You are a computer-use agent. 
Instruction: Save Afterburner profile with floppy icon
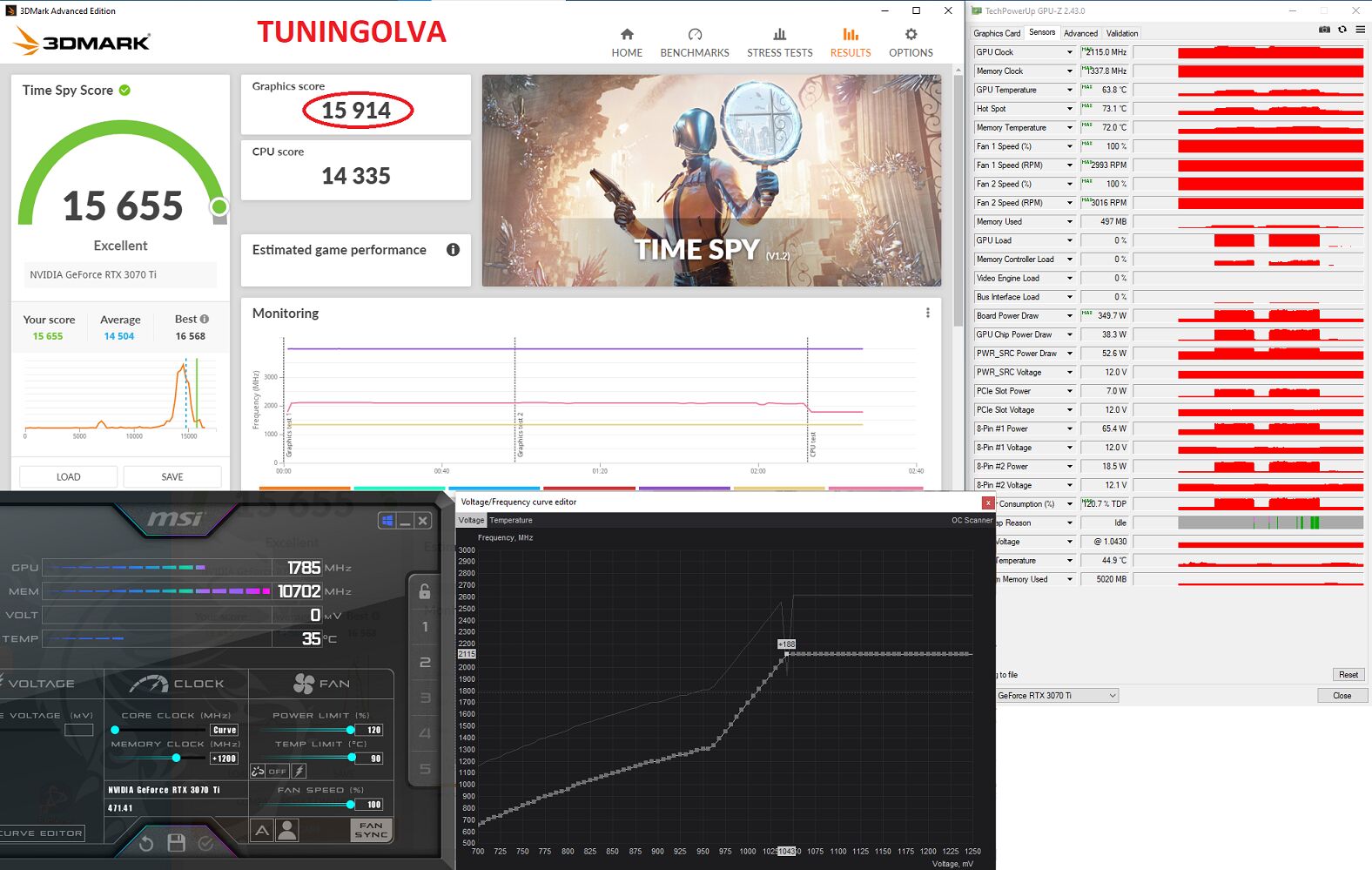(x=176, y=843)
